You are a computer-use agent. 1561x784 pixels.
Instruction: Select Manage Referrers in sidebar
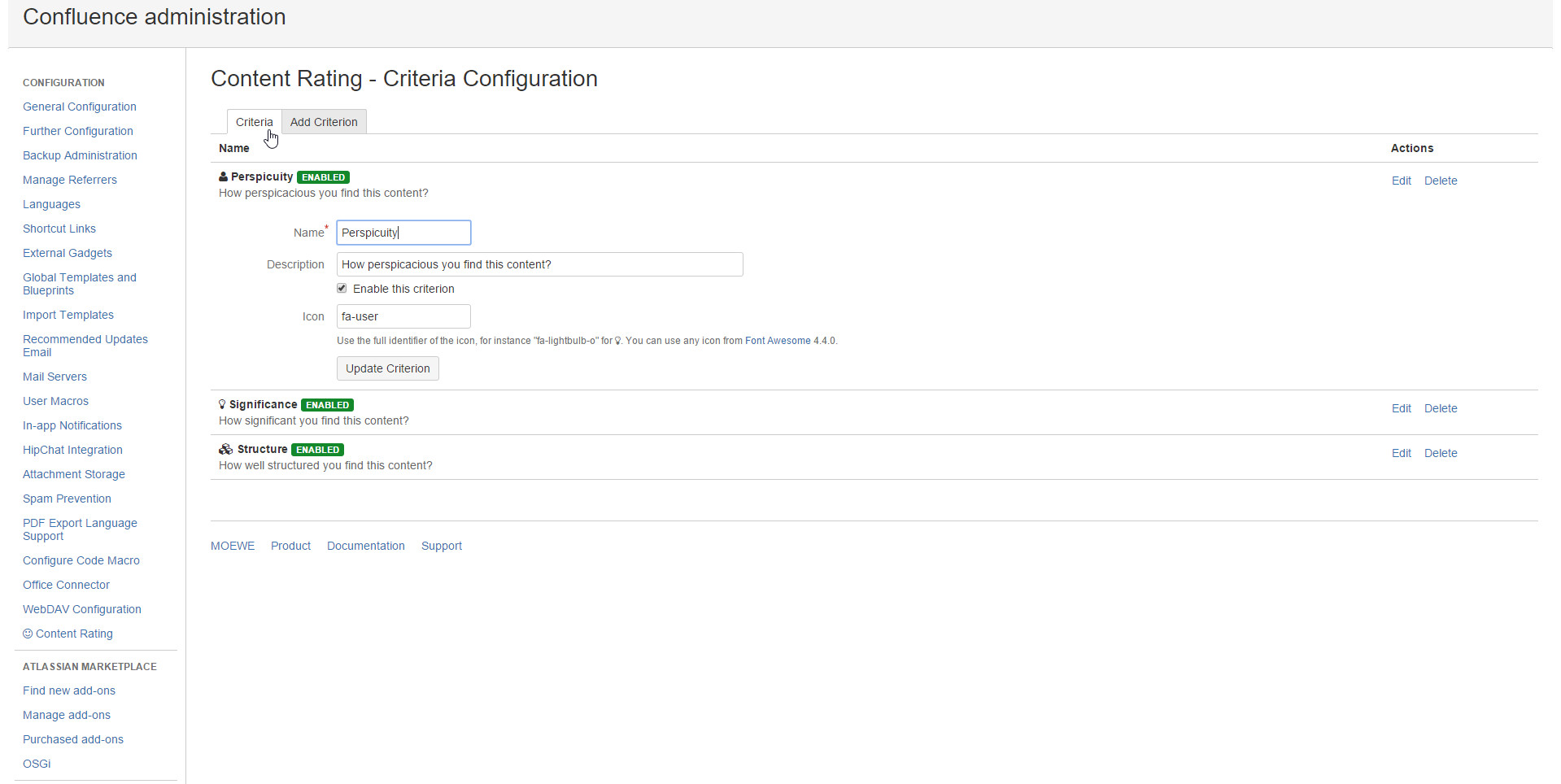pyautogui.click(x=70, y=180)
